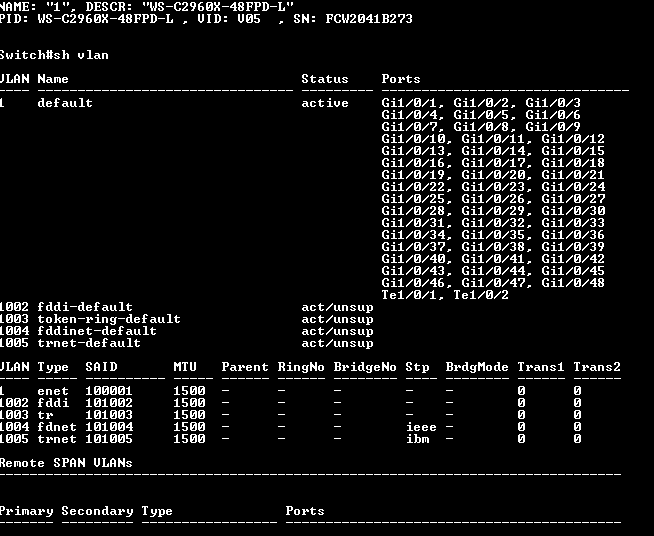Click port Te1/0/1

pyautogui.click(x=409, y=295)
